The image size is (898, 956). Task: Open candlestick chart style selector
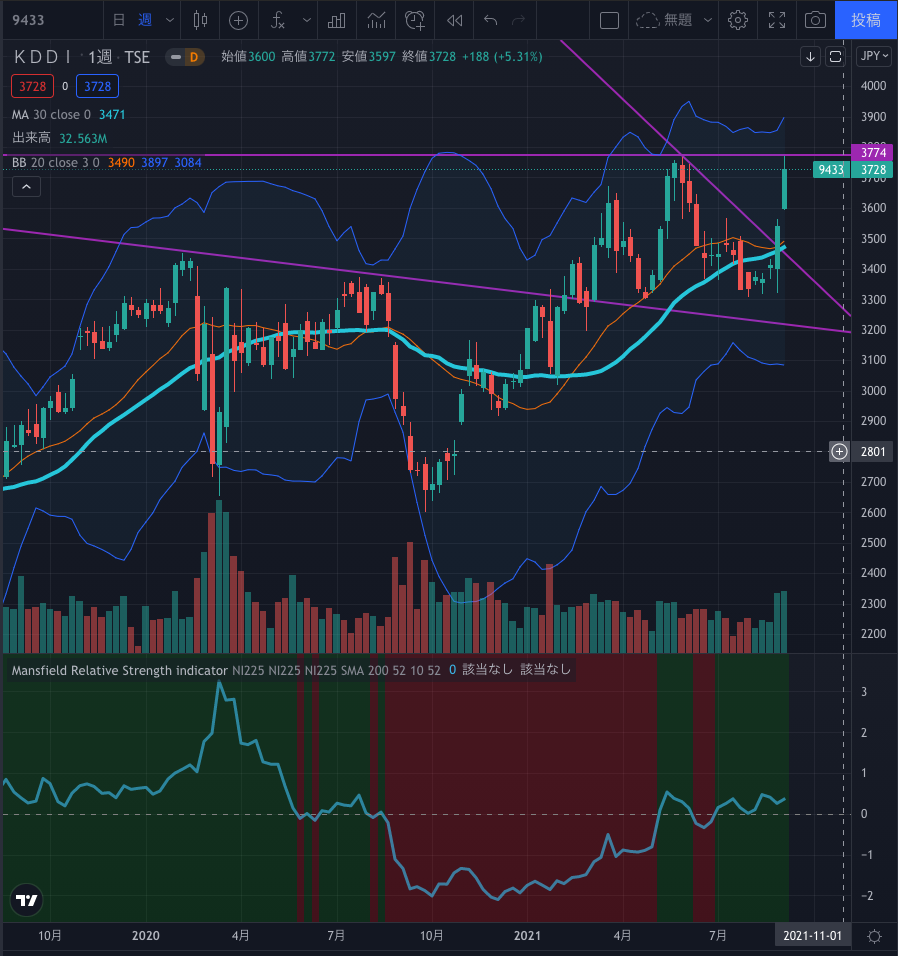[x=200, y=20]
